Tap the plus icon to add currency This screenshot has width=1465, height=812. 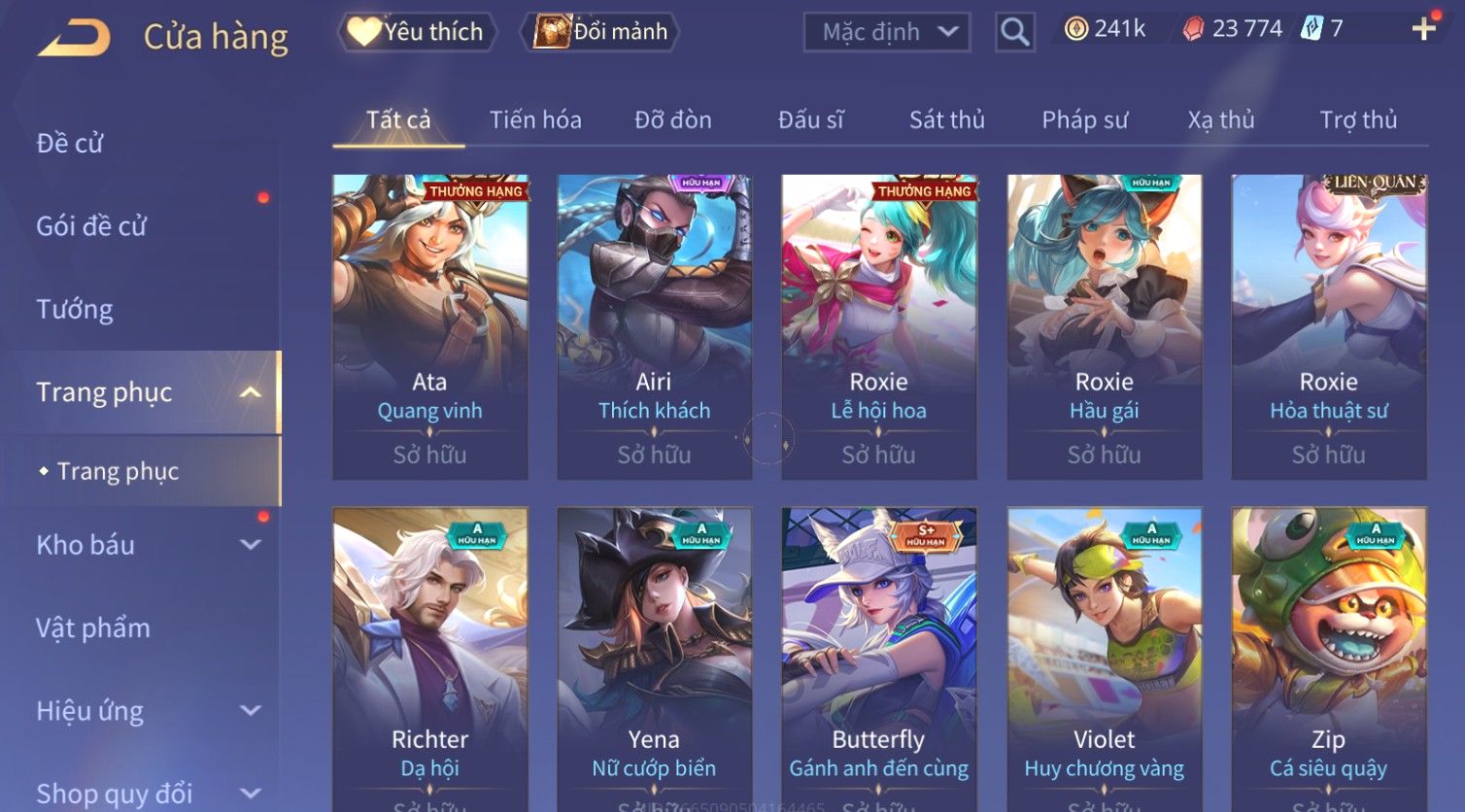coord(1424,29)
